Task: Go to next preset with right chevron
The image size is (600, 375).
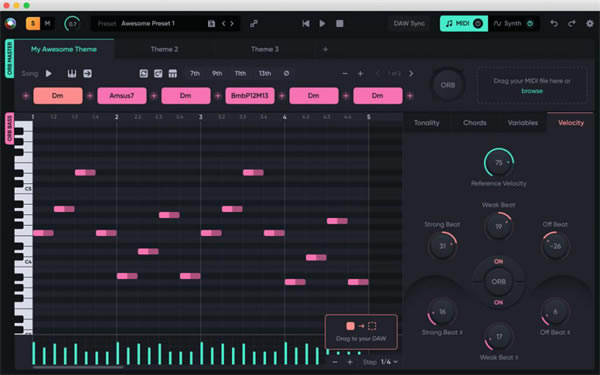Action: [x=232, y=24]
